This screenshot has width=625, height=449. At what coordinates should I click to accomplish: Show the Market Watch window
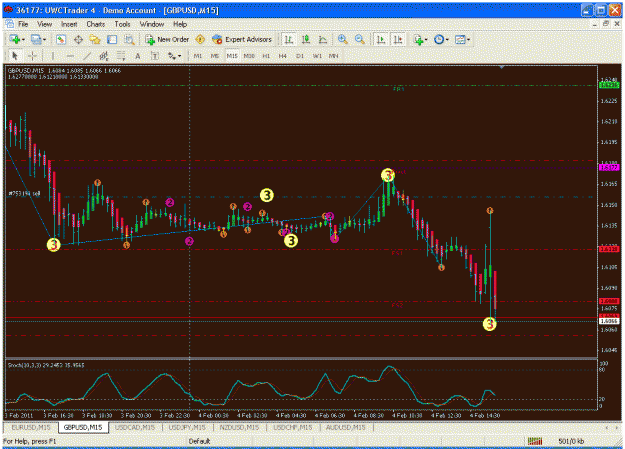coord(61,39)
